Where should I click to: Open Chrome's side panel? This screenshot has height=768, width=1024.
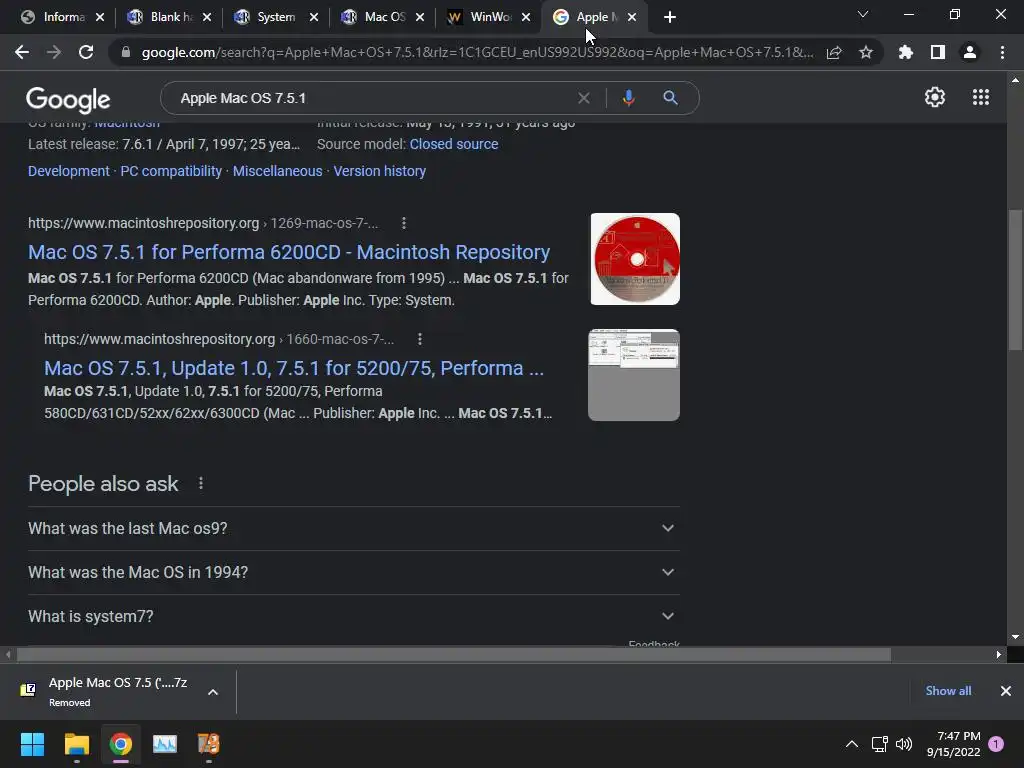[x=938, y=52]
